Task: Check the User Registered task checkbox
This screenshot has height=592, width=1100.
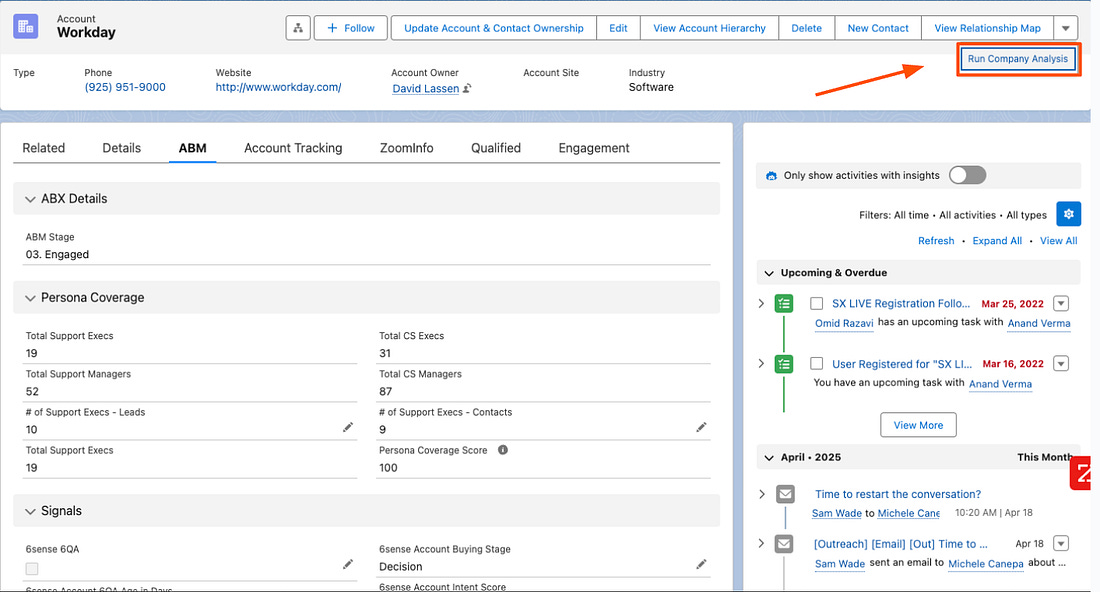Action: point(817,363)
